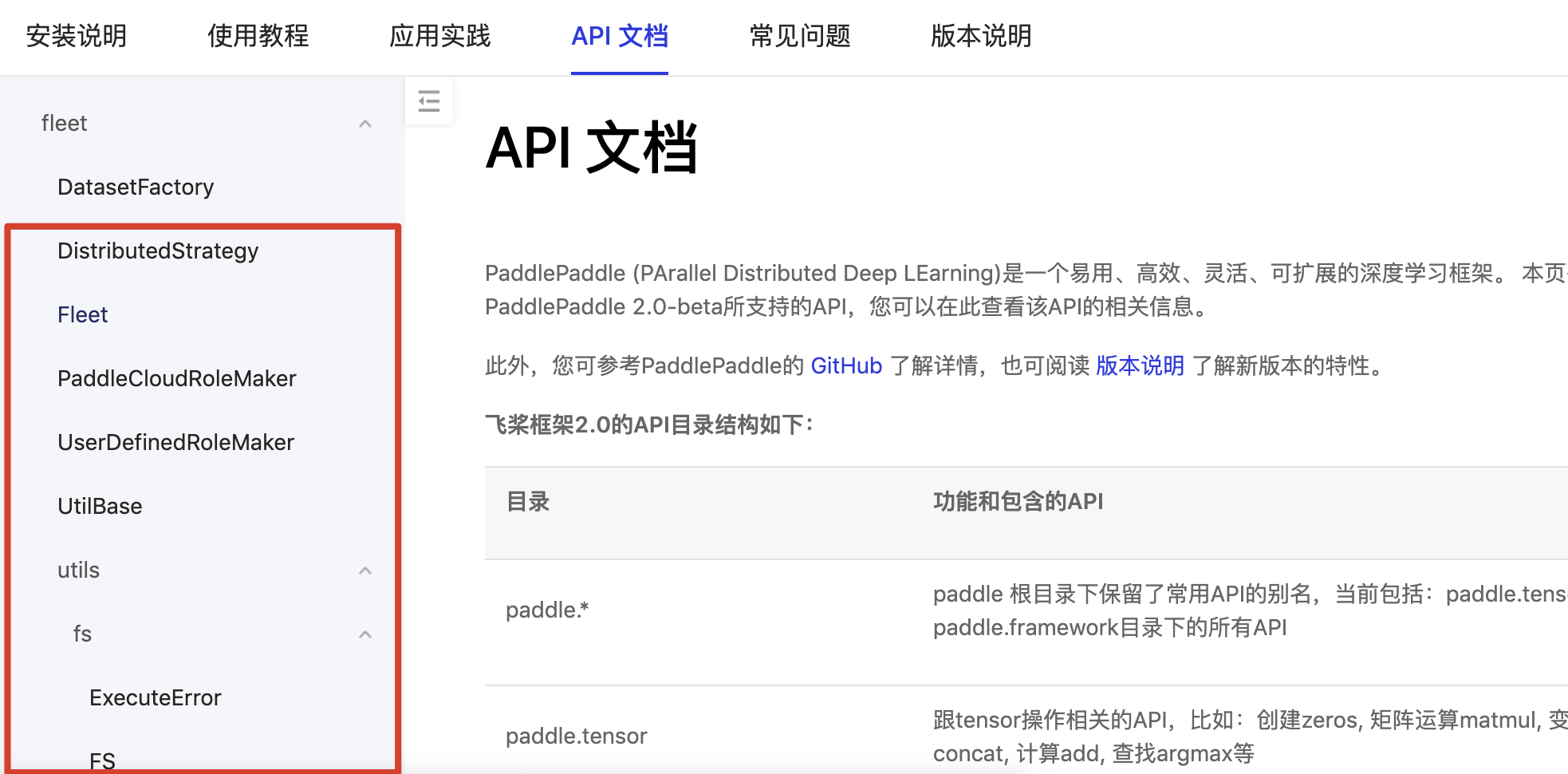This screenshot has height=774, width=1568.
Task: Collapse the utils section chevron
Action: click(x=365, y=571)
